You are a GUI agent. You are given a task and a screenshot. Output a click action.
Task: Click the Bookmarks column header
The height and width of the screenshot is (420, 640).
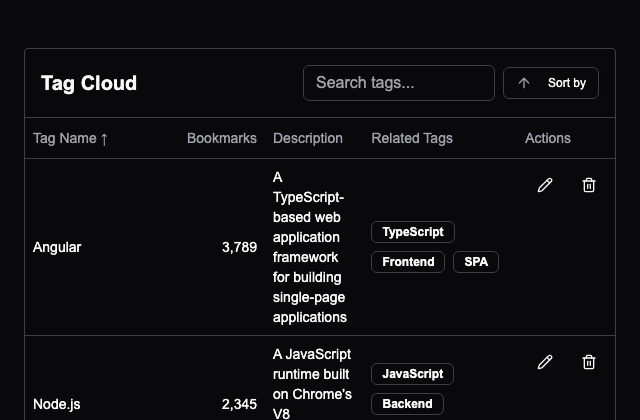coord(222,138)
